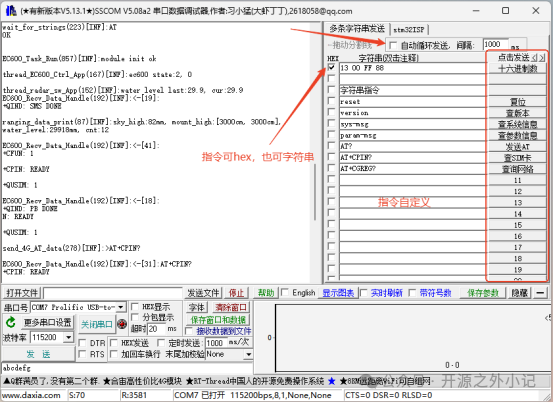This screenshot has width=554, height=403.
Task: Click the 查SIM卡 send button
Action: pyautogui.click(x=517, y=158)
